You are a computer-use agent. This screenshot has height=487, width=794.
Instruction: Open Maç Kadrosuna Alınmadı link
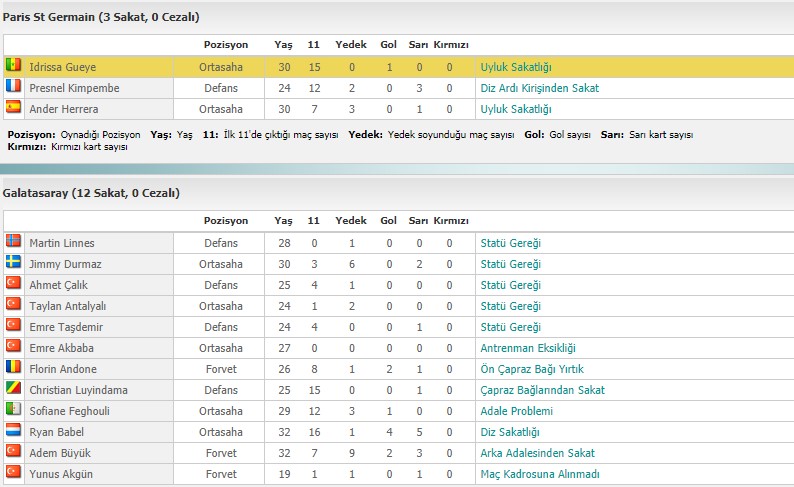coord(540,474)
